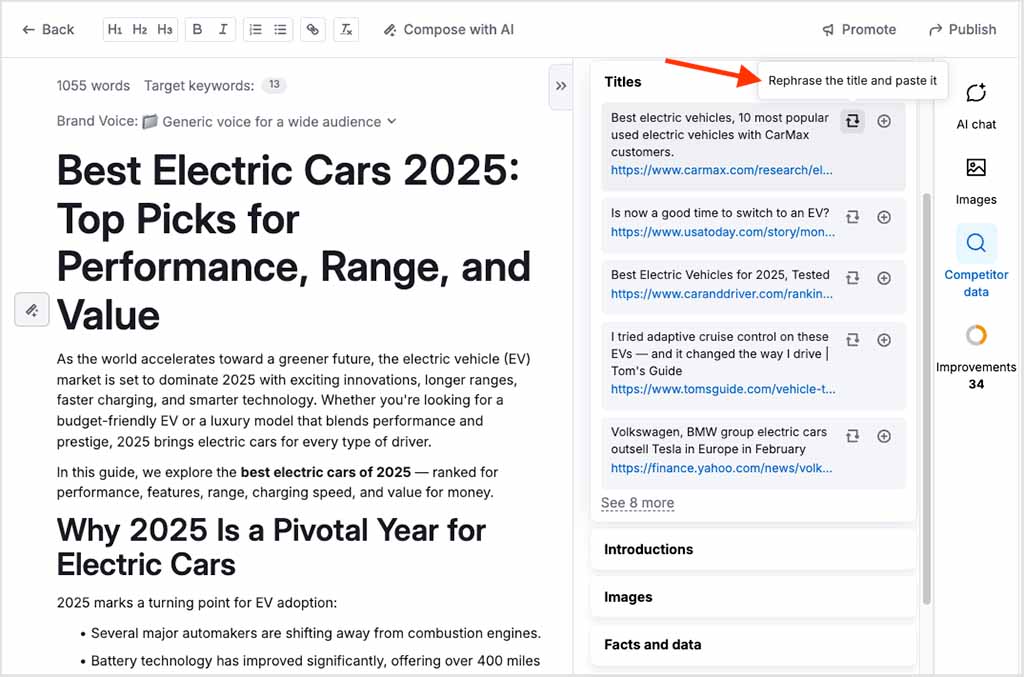Open the carmax.com research link
This screenshot has height=677, width=1024.
tap(722, 170)
